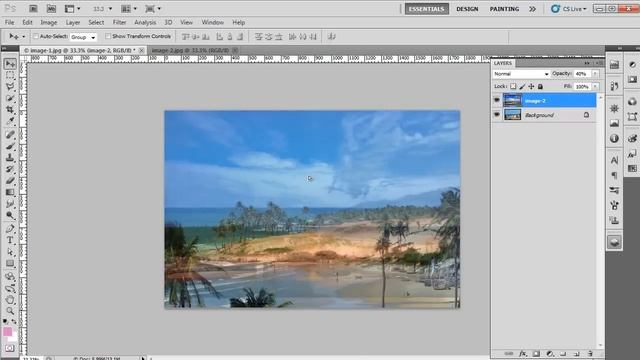Open the Info panel icon in the dock
Image resolution: width=640 pixels, height=360 pixels.
point(614,139)
